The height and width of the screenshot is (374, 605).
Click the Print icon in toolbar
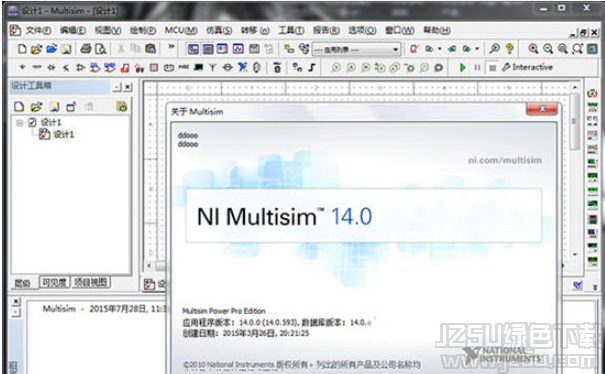click(x=86, y=49)
